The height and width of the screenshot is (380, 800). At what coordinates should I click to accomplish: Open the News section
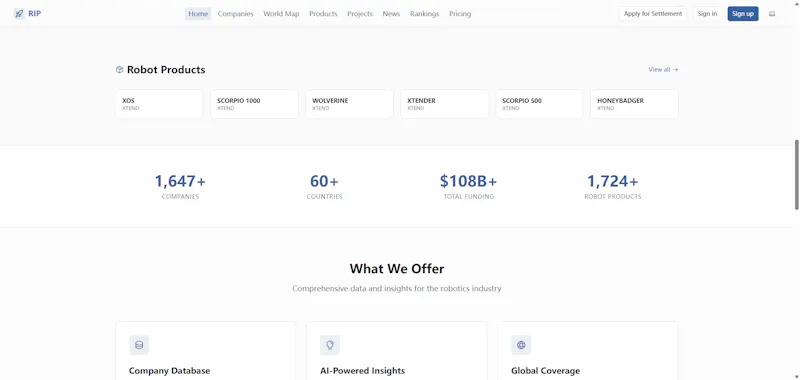pyautogui.click(x=391, y=14)
